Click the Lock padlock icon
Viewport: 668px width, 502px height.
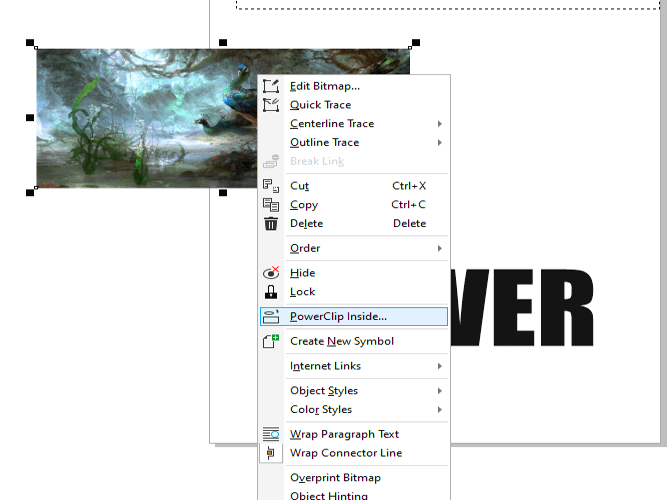[x=271, y=291]
